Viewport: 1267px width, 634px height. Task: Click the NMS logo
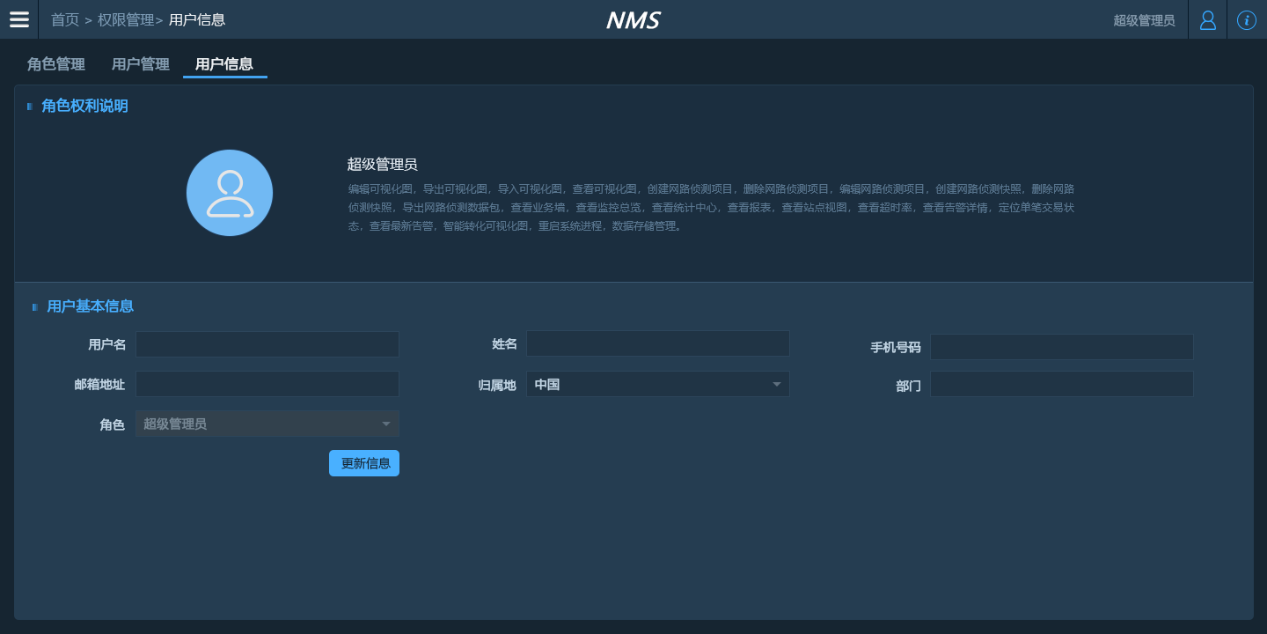coord(633,20)
